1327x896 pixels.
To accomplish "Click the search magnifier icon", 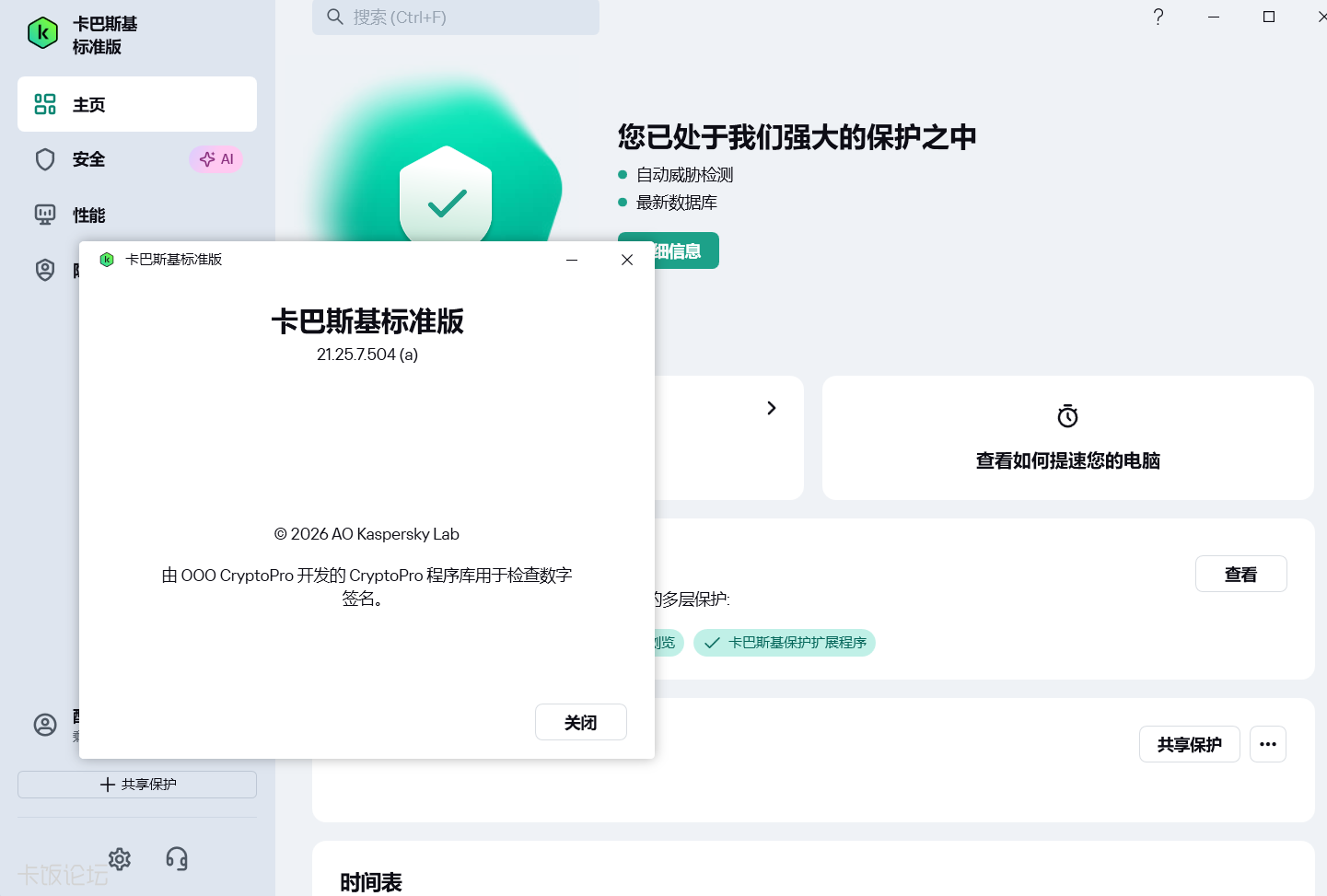I will coord(335,17).
